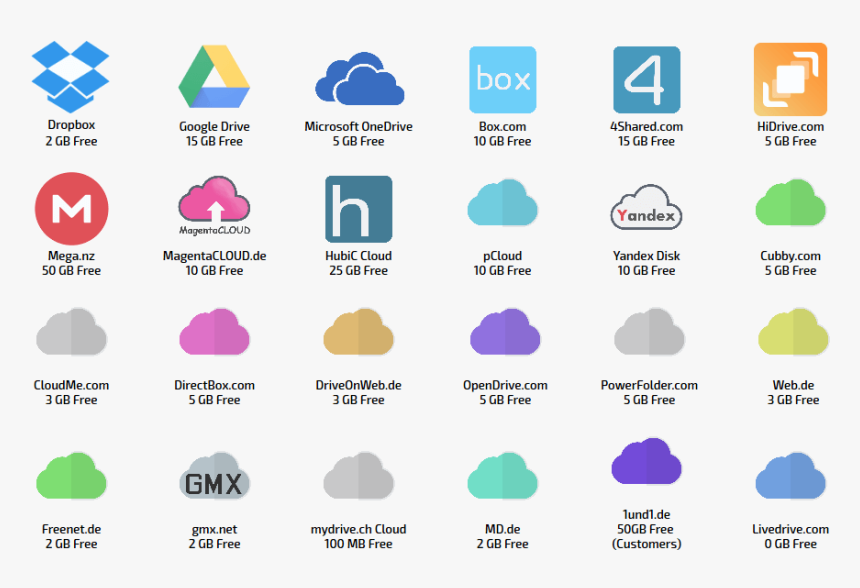Click "15 GB Free" under 4Shared.com
This screenshot has height=588, width=860.
point(647,142)
